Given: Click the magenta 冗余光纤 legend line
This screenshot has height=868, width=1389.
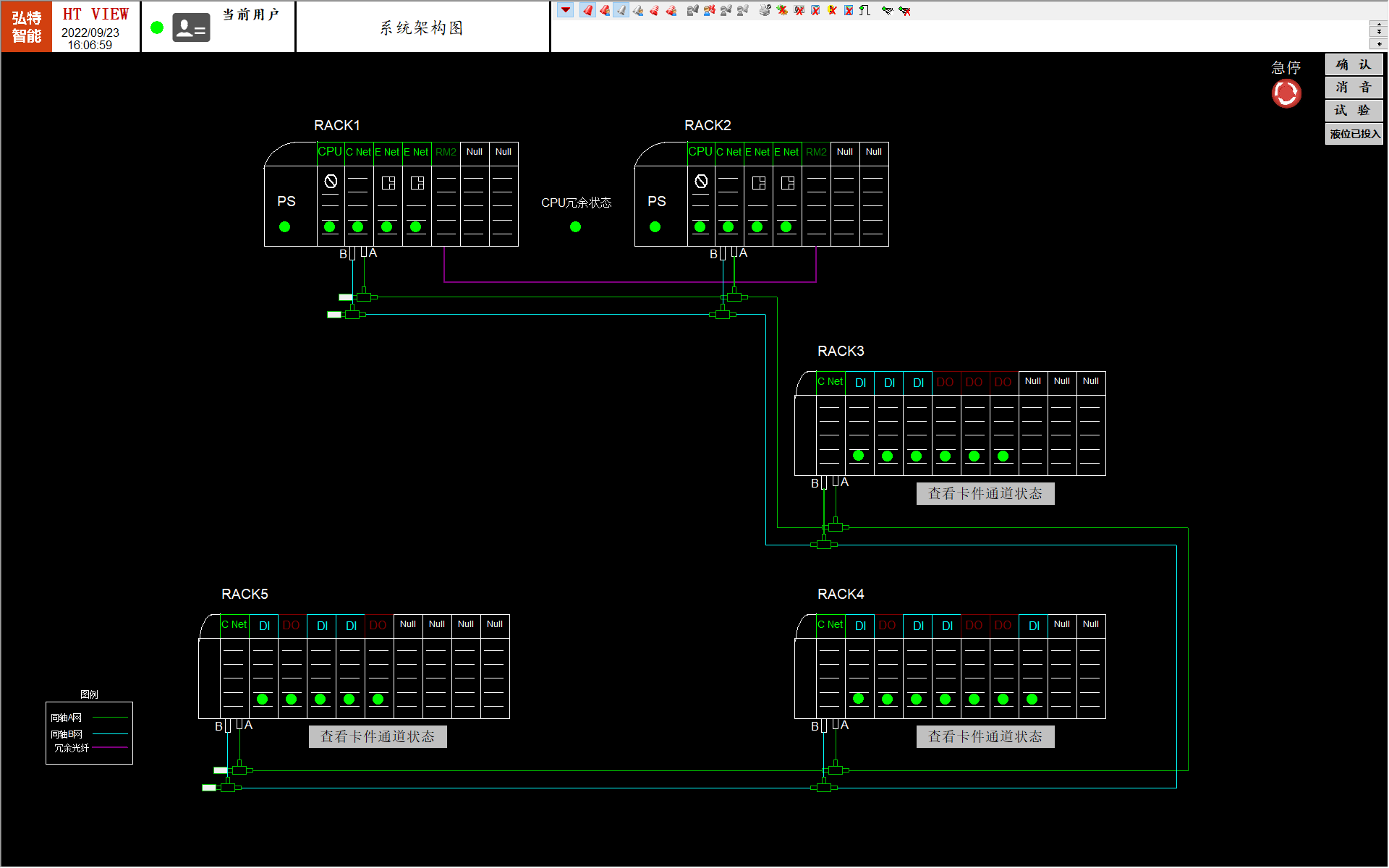Looking at the screenshot, I should pyautogui.click(x=110, y=747).
